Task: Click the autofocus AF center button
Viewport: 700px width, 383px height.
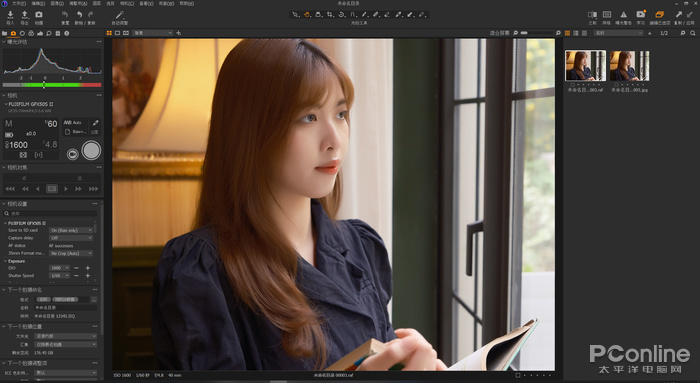Action: point(52,189)
